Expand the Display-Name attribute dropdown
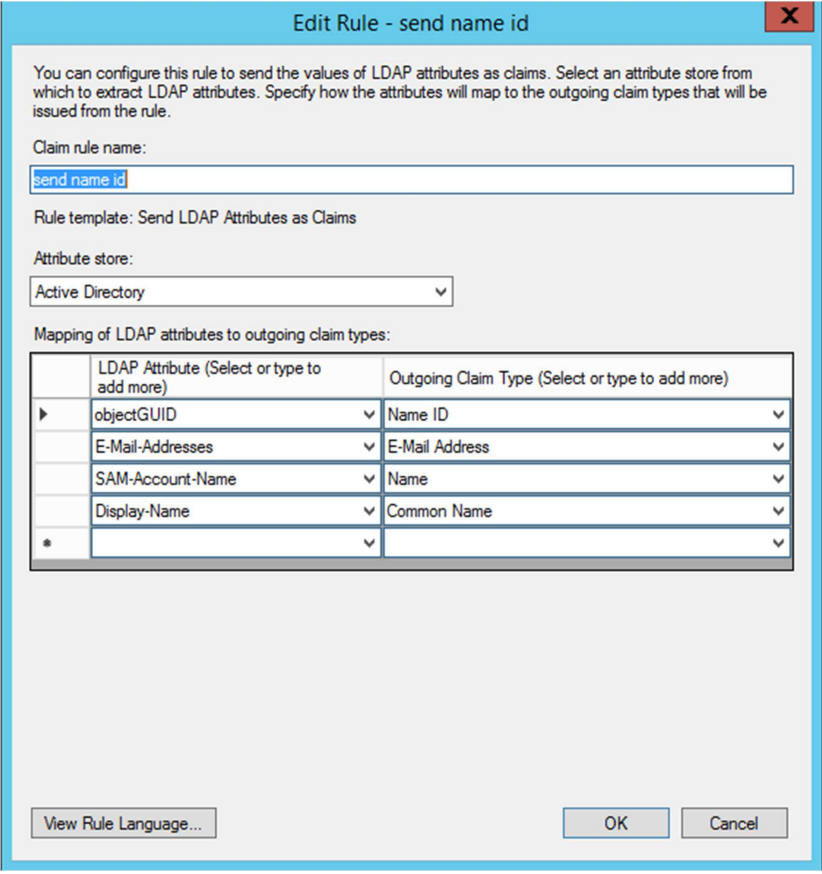This screenshot has height=874, width=822. 369,511
